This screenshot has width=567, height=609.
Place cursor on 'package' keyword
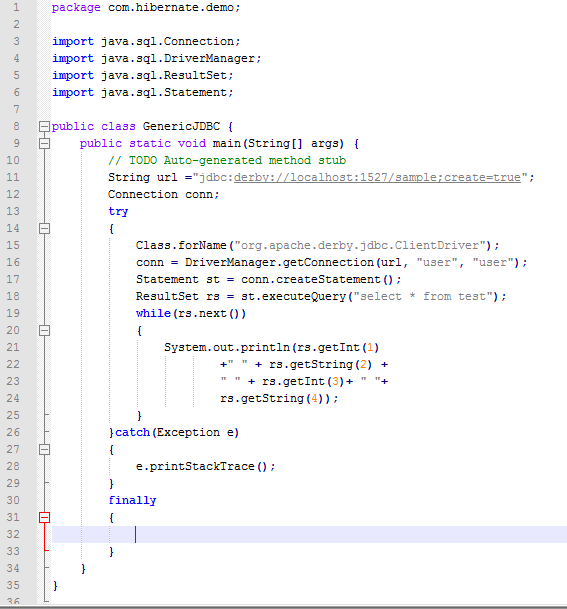point(76,8)
